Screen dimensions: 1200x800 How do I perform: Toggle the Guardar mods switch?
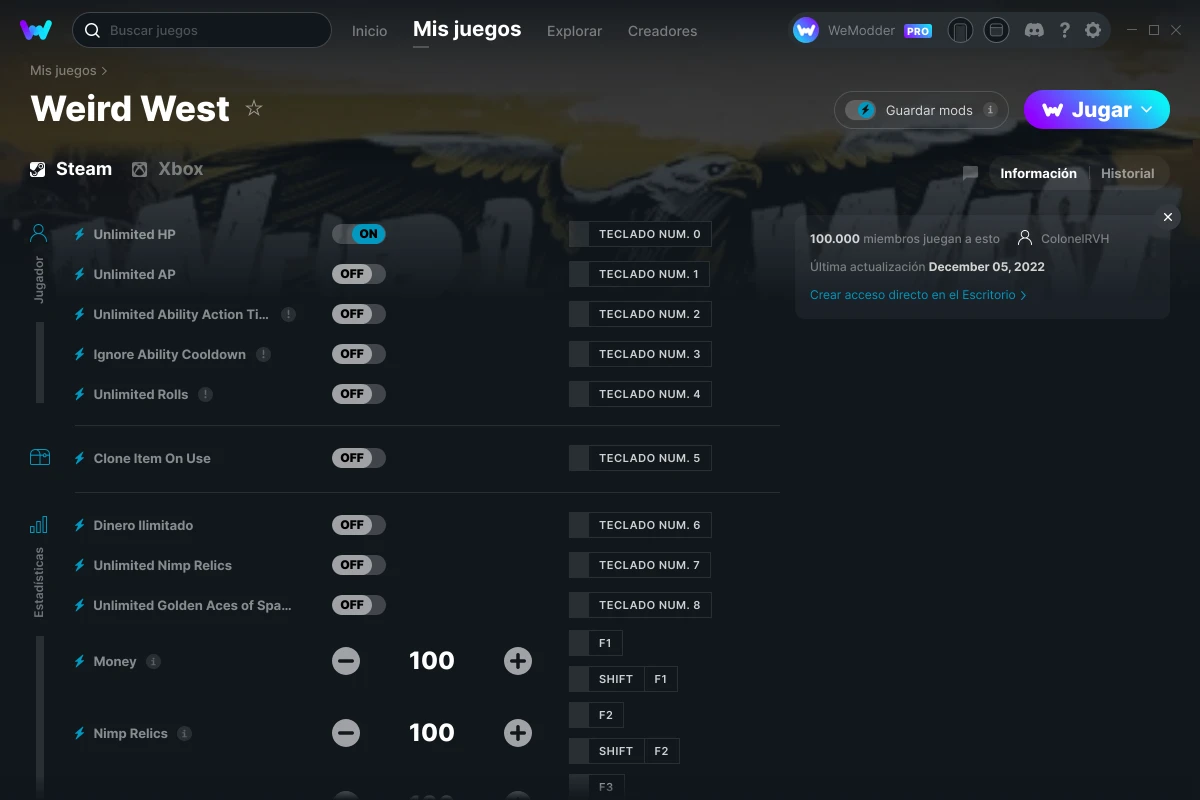[x=861, y=110]
